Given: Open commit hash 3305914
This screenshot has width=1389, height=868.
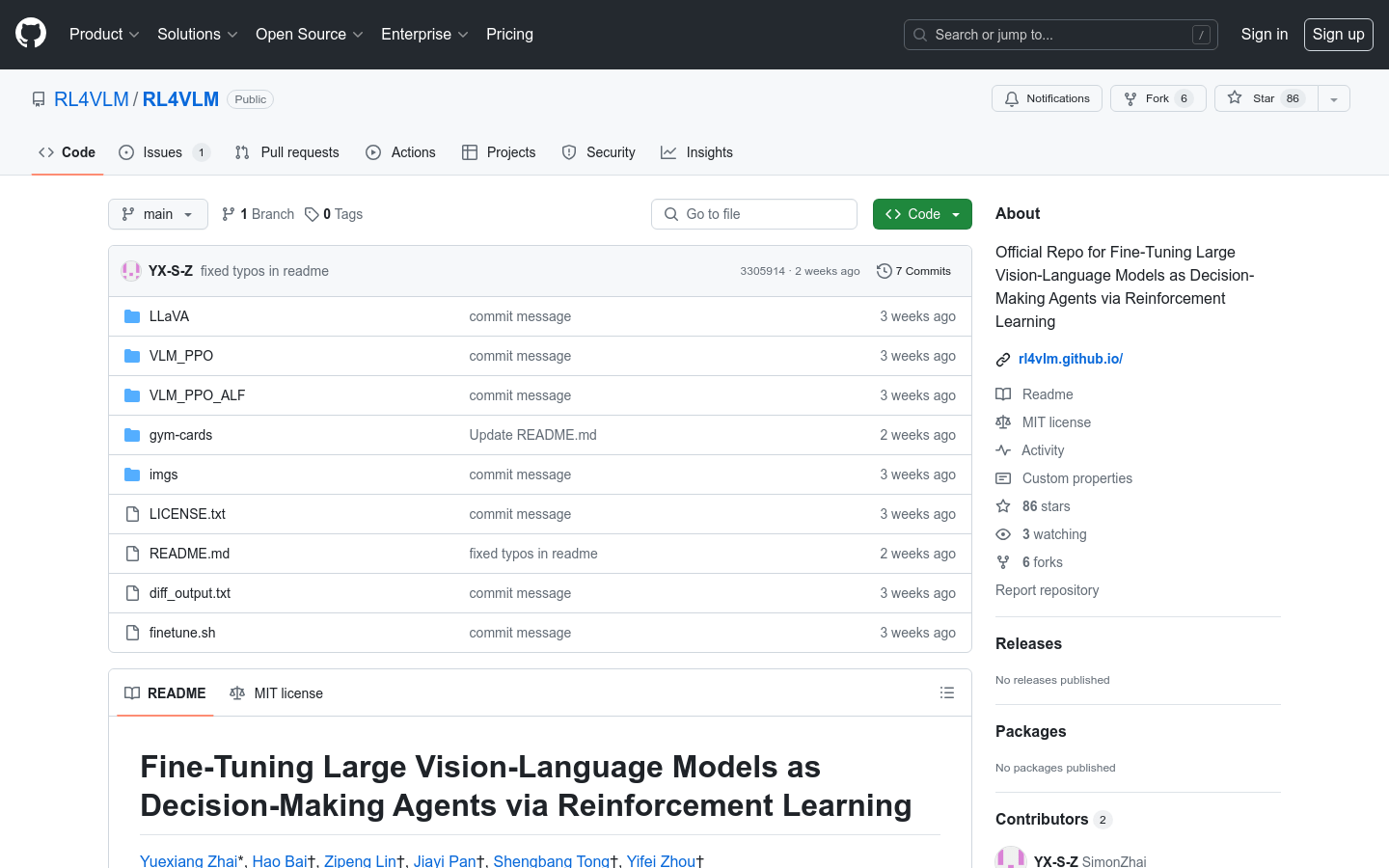Looking at the screenshot, I should coord(762,271).
